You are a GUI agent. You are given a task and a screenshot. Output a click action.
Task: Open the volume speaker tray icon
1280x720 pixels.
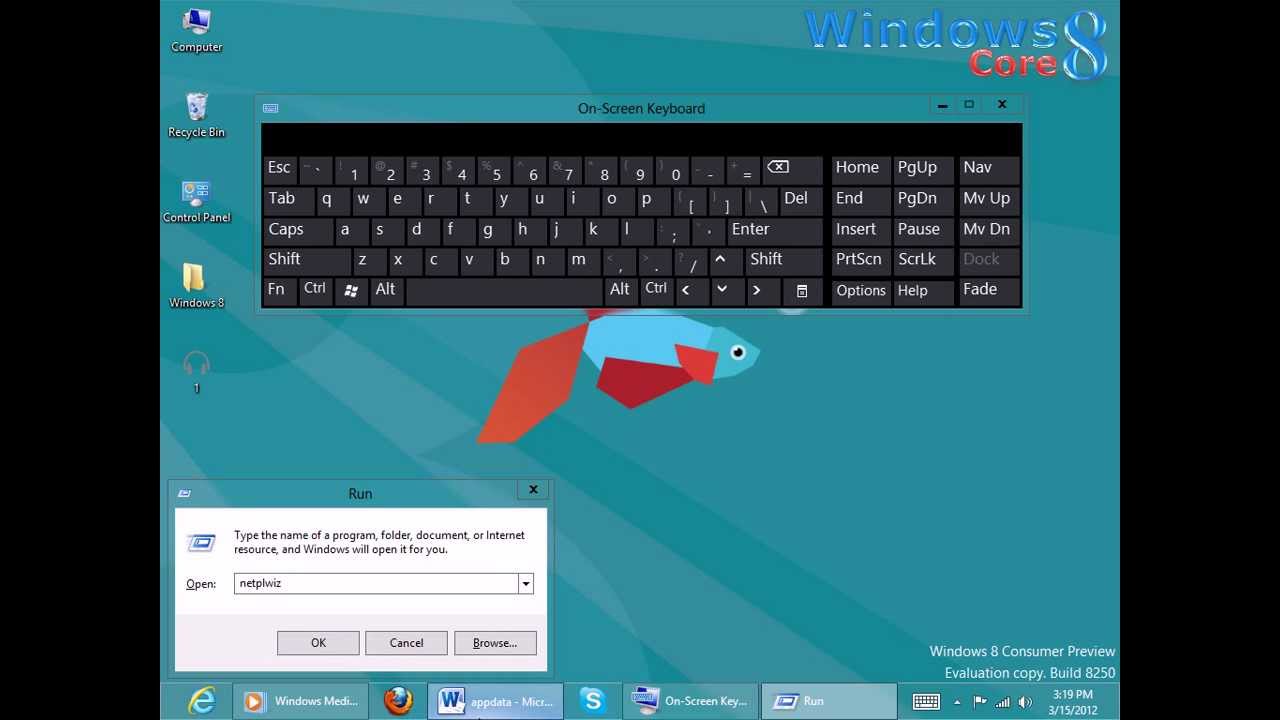click(1024, 702)
